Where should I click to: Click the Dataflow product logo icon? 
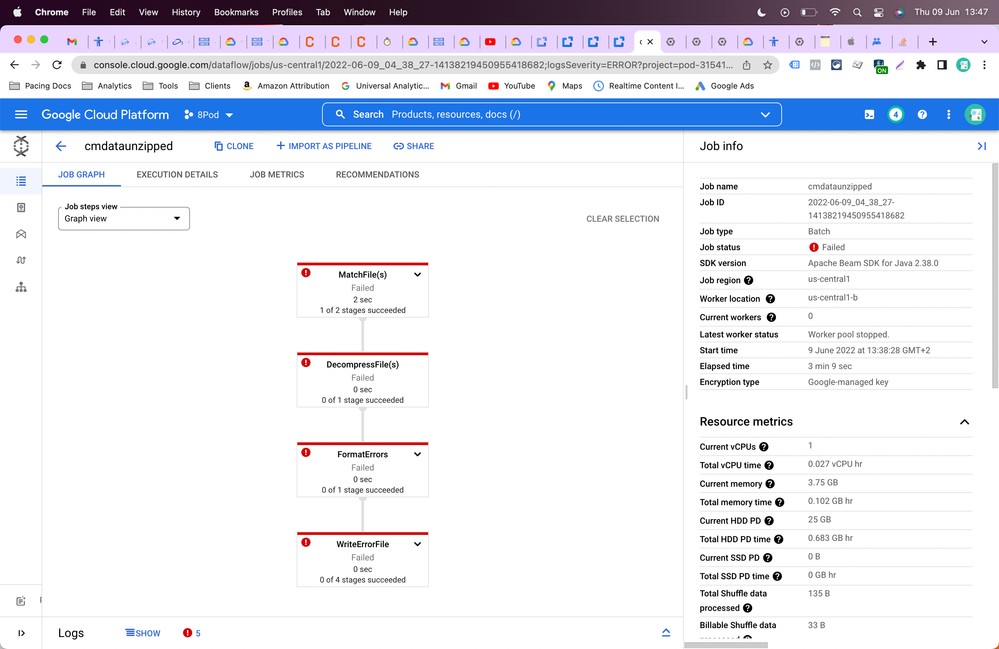pos(21,146)
